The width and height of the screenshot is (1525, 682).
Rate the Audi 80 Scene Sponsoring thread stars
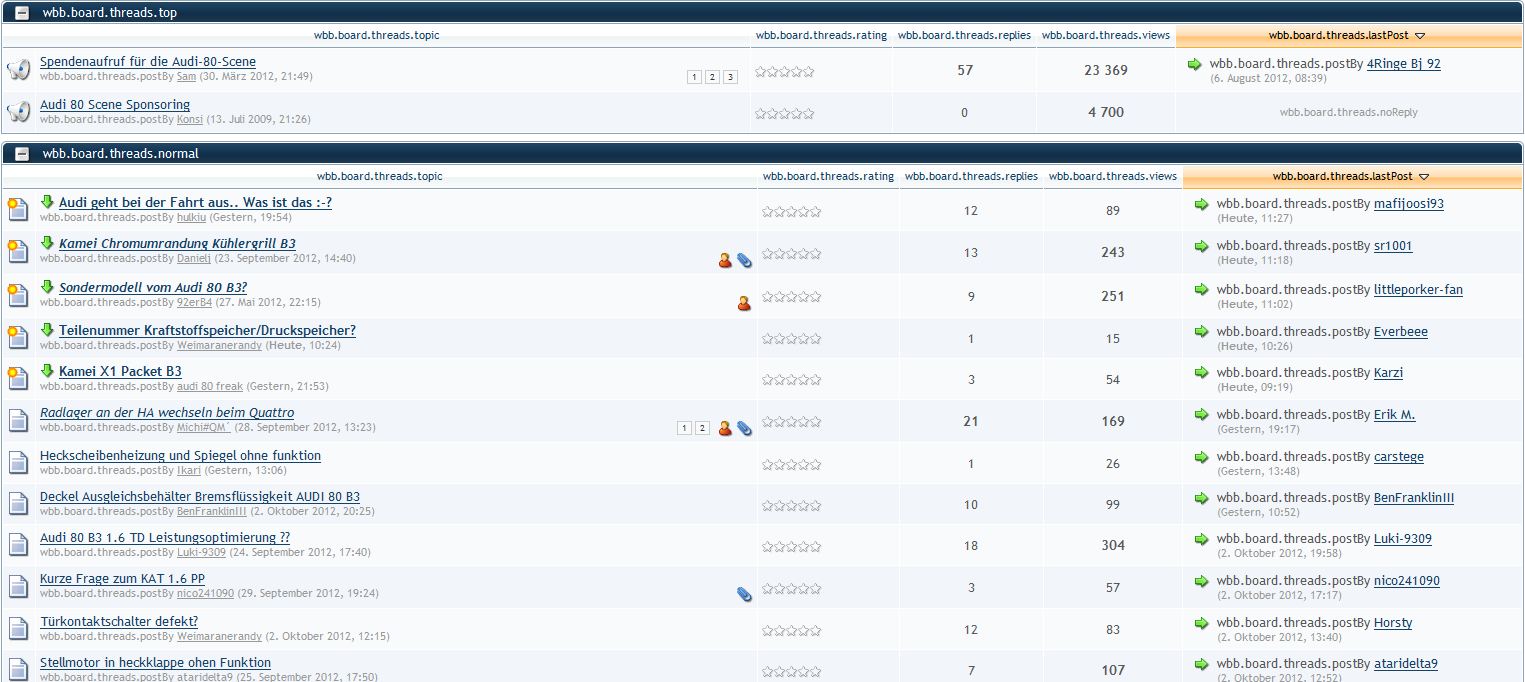(x=784, y=114)
